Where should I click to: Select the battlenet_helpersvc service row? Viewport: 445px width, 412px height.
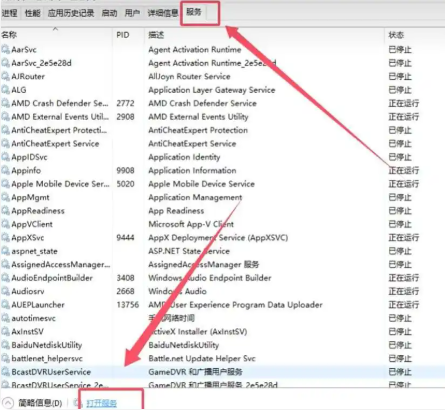[x=222, y=358]
